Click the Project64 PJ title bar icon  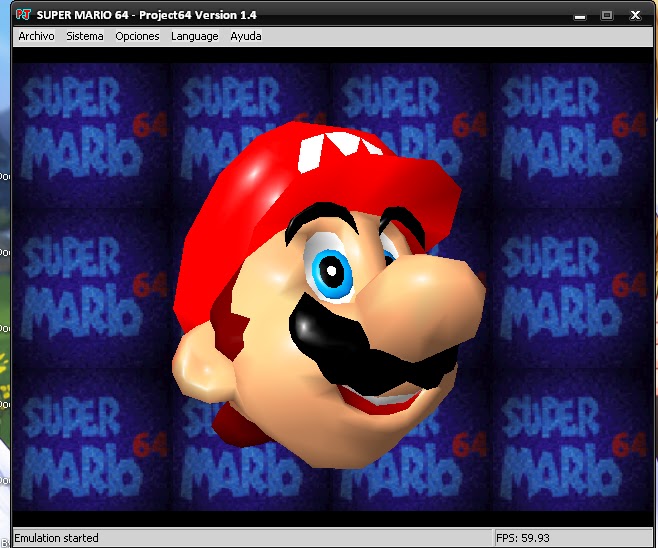tap(23, 15)
